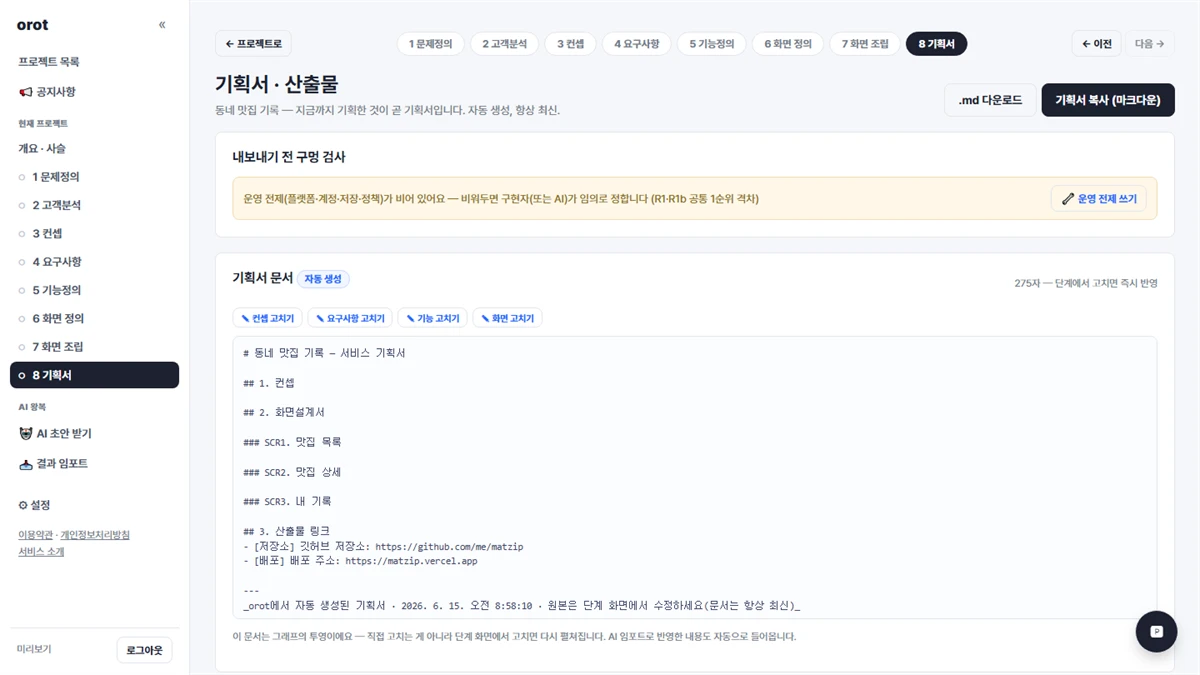1200x675 pixels.
Task: Click 기능 고치기 edit button
Action: (433, 318)
